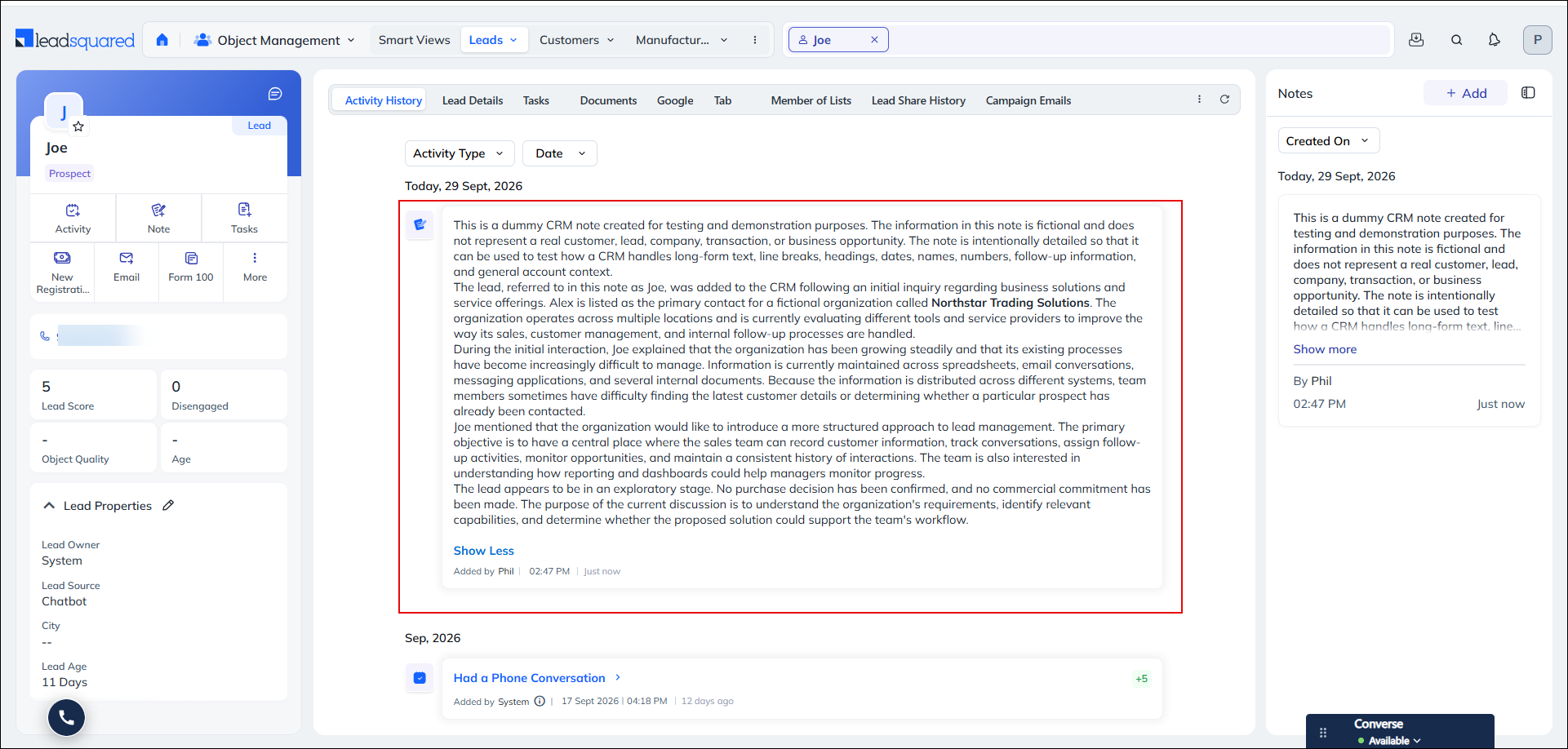Switch to Lead Share History tab
Image resolution: width=1568 pixels, height=749 pixels.
918,100
